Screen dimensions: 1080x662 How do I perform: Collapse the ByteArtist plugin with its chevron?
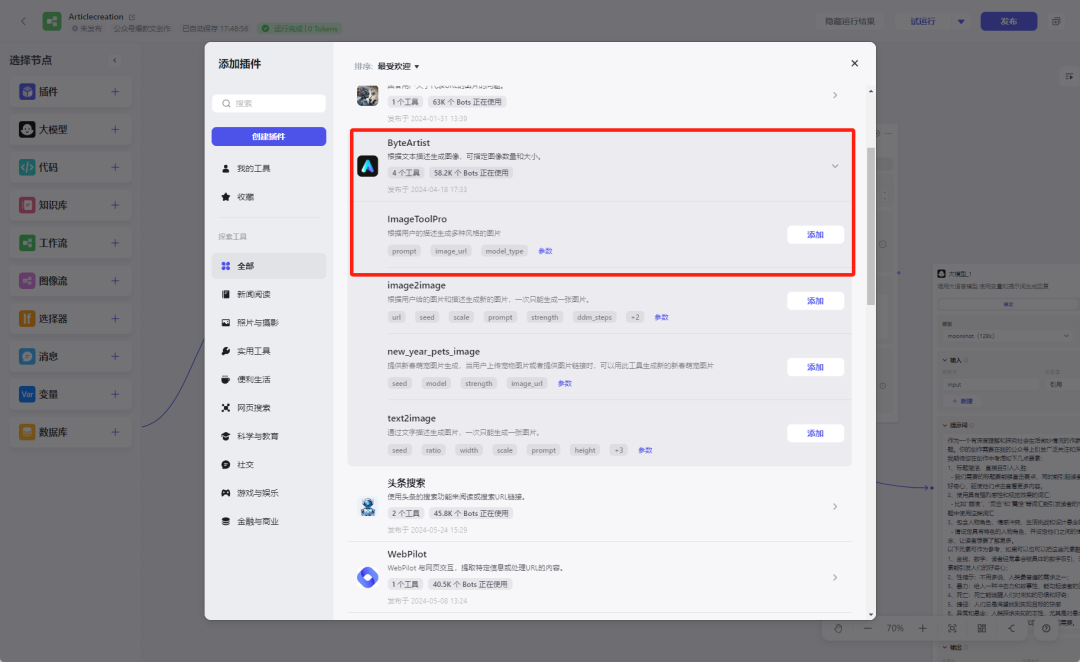(x=835, y=166)
